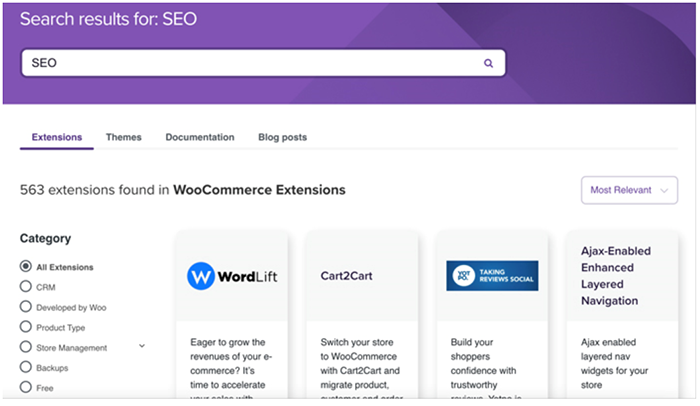Screen dimensions: 700x406
Task: Choose the Backups category option
Action: pyautogui.click(x=44, y=367)
